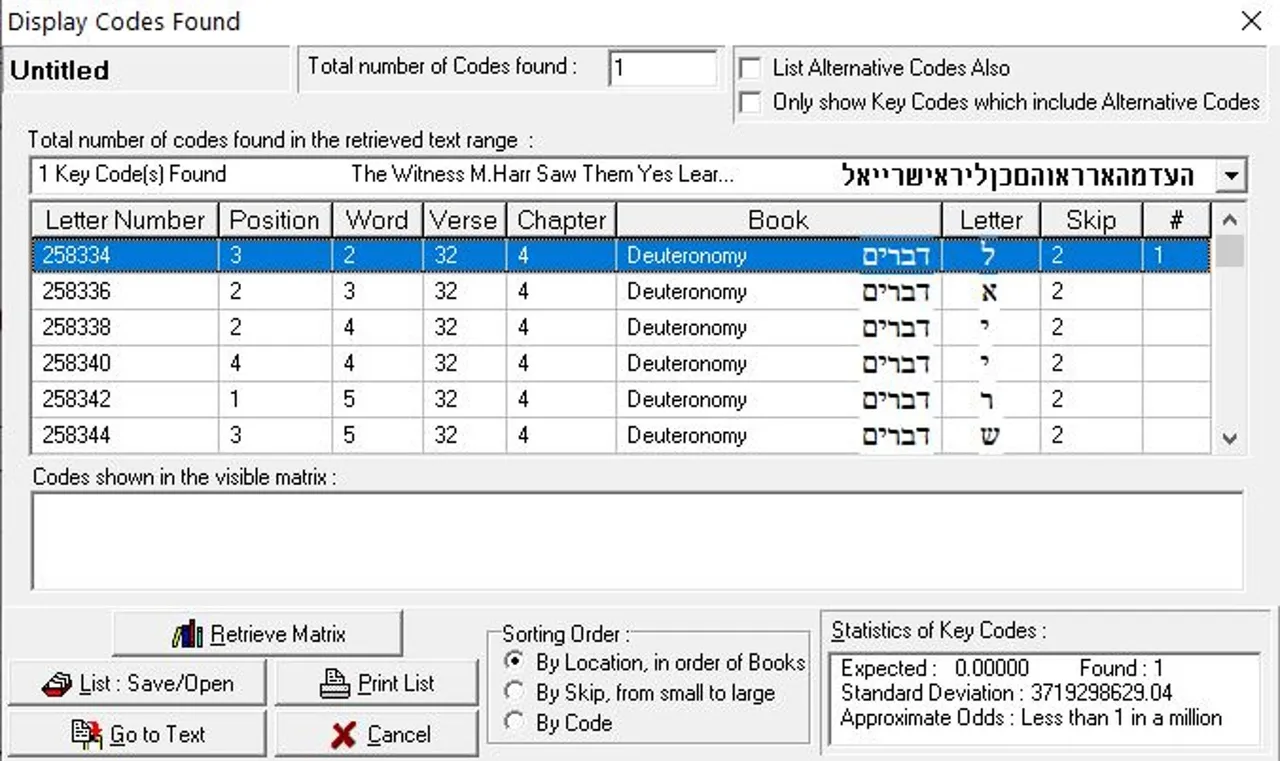Image resolution: width=1280 pixels, height=761 pixels.
Task: Click the red X icon on Cancel
Action: pos(343,736)
